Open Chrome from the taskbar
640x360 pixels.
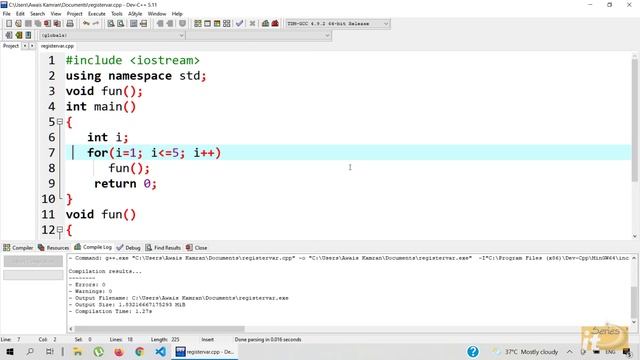(x=139, y=351)
